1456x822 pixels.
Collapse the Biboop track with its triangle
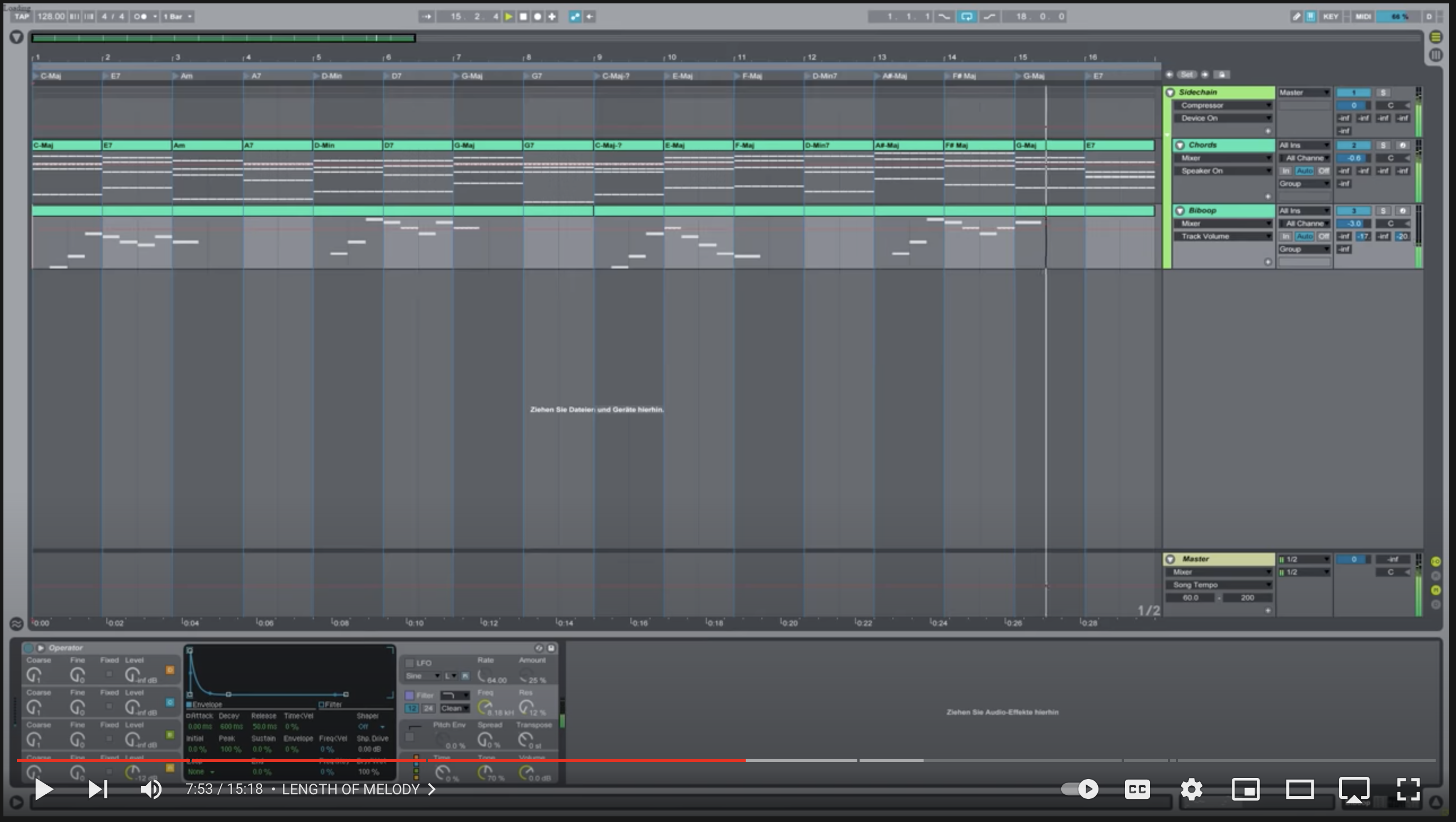[1180, 211]
